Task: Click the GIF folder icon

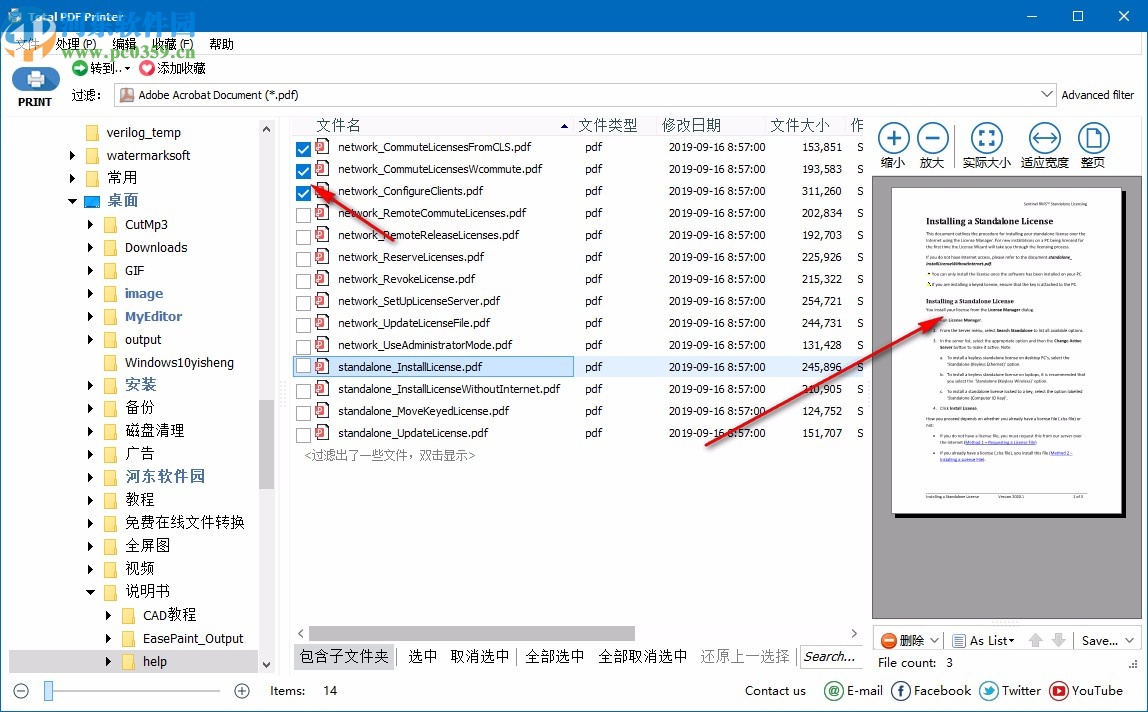Action: tap(111, 271)
